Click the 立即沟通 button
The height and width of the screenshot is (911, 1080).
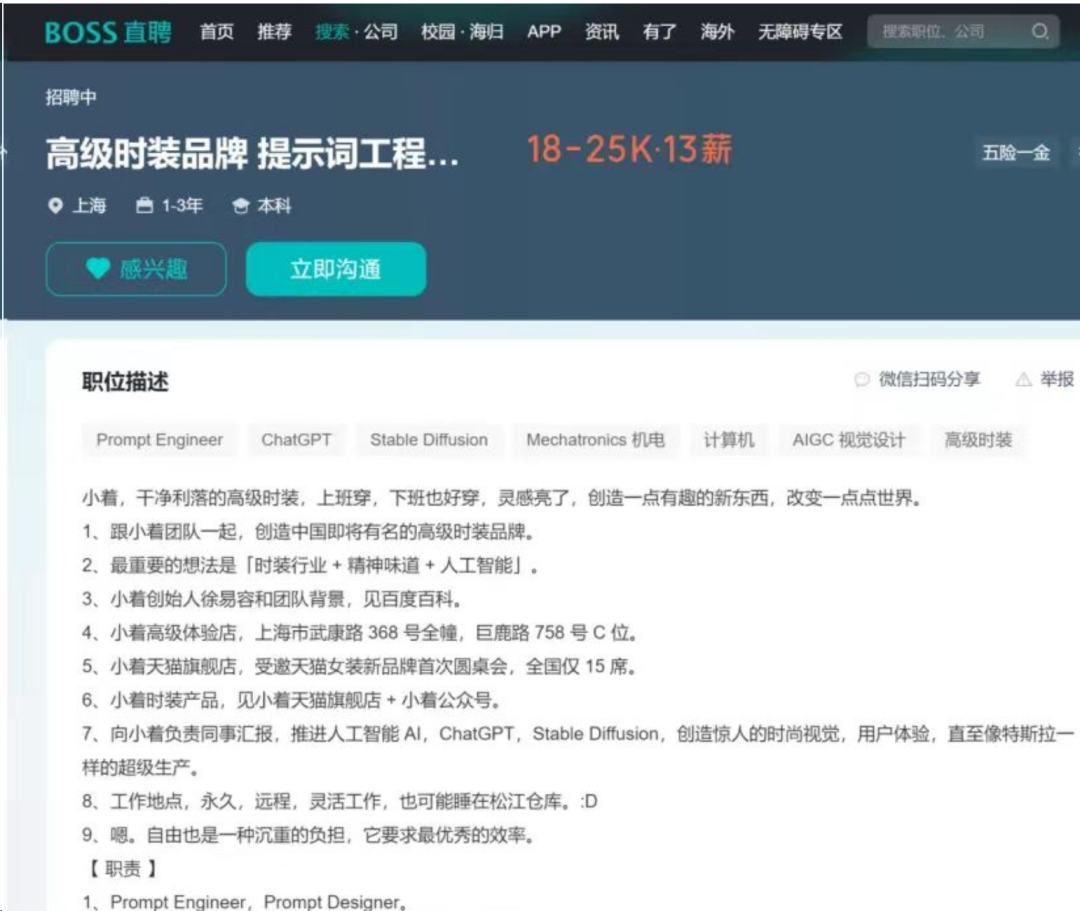[336, 268]
